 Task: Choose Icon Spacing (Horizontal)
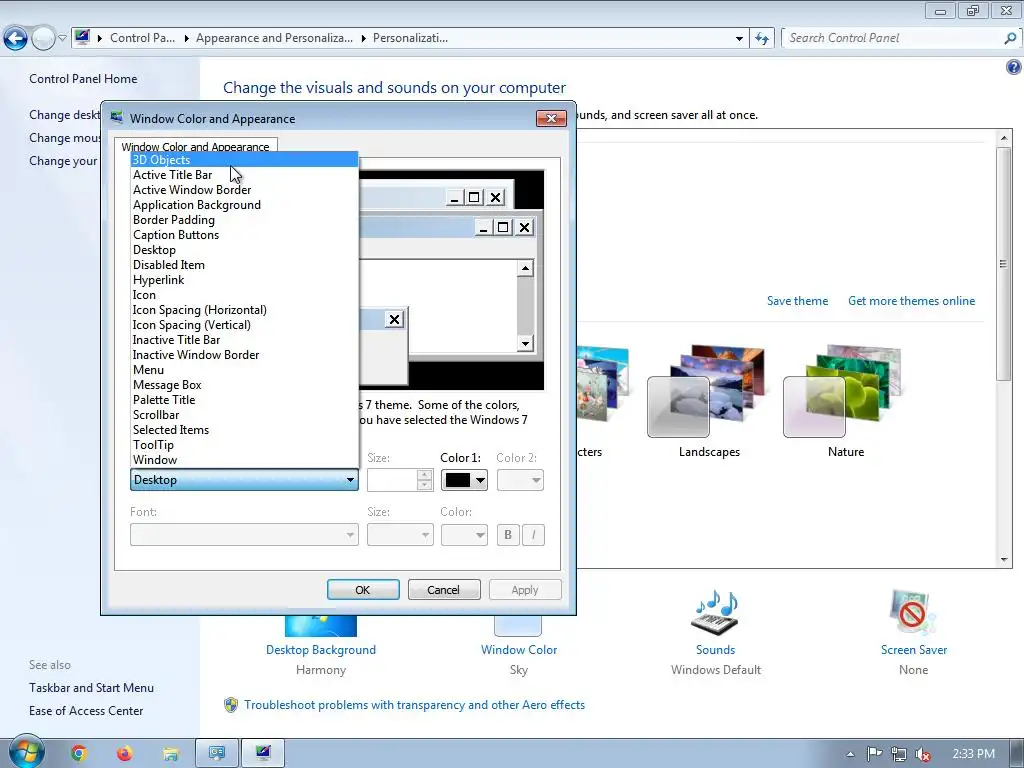(x=244, y=310)
